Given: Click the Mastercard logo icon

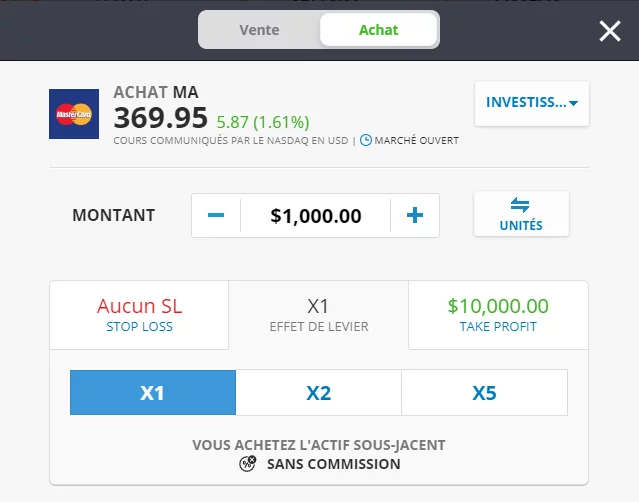Looking at the screenshot, I should 73,114.
